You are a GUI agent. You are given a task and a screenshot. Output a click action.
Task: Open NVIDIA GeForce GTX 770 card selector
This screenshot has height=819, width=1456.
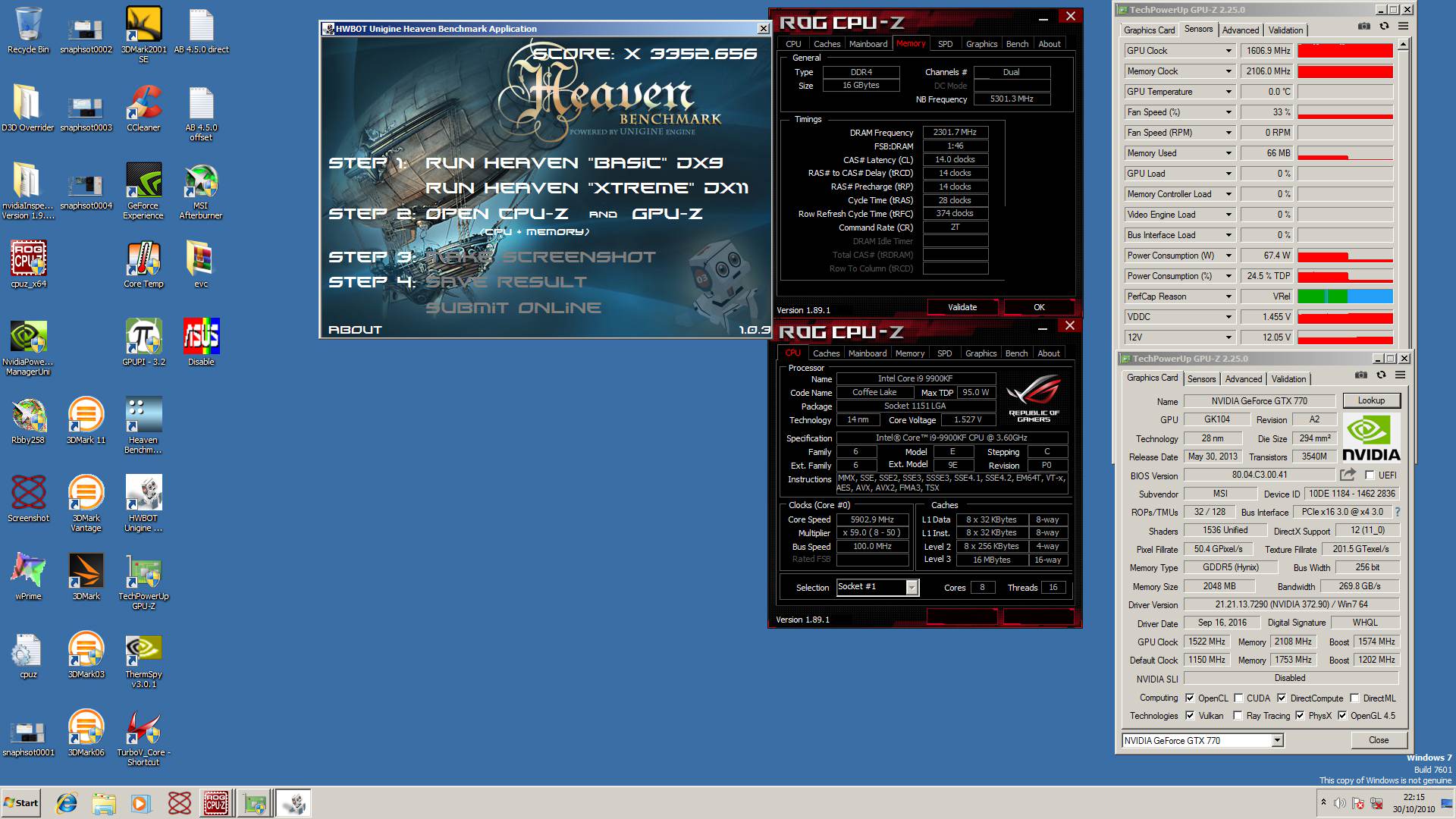1203,741
